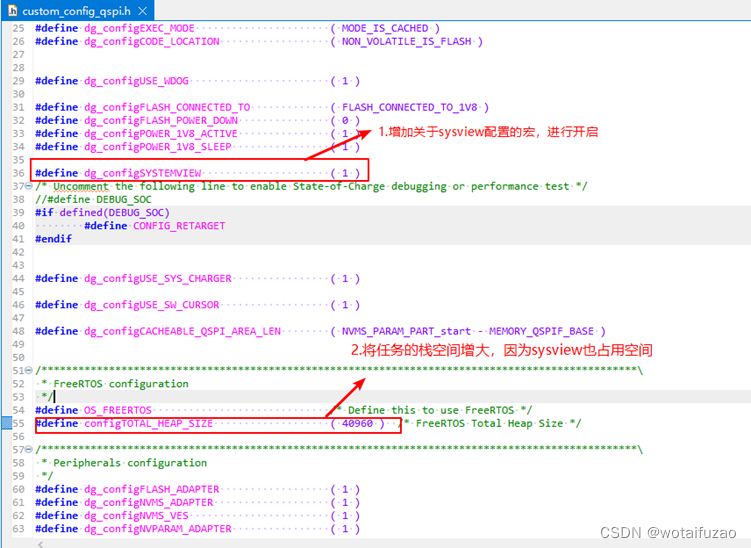This screenshot has width=751, height=548.
Task: Collapse the Peripherals comment block fold
Action: [28, 449]
